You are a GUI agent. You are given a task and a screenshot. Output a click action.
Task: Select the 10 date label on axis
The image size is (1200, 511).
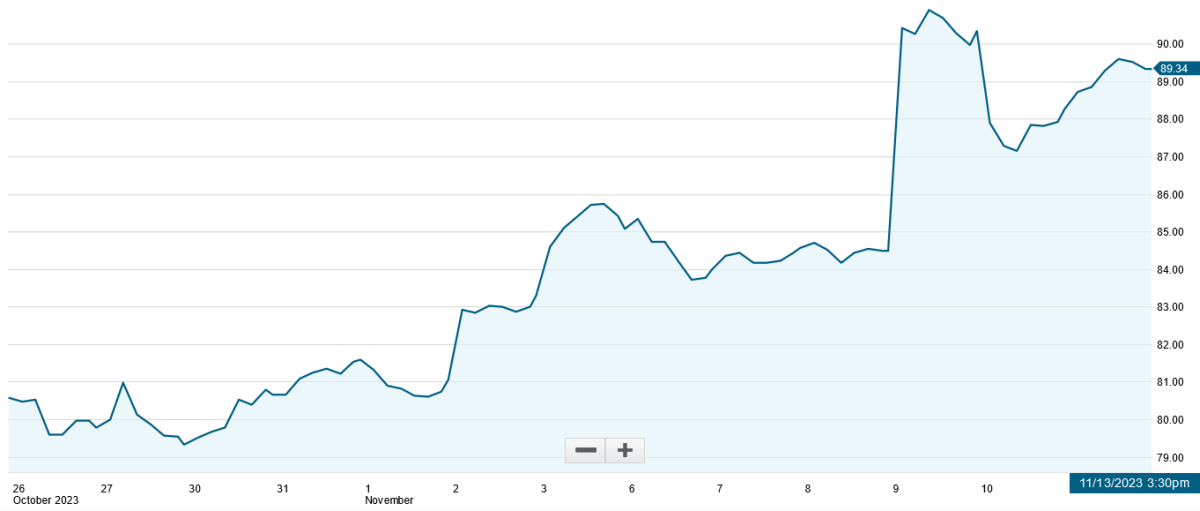[986, 488]
